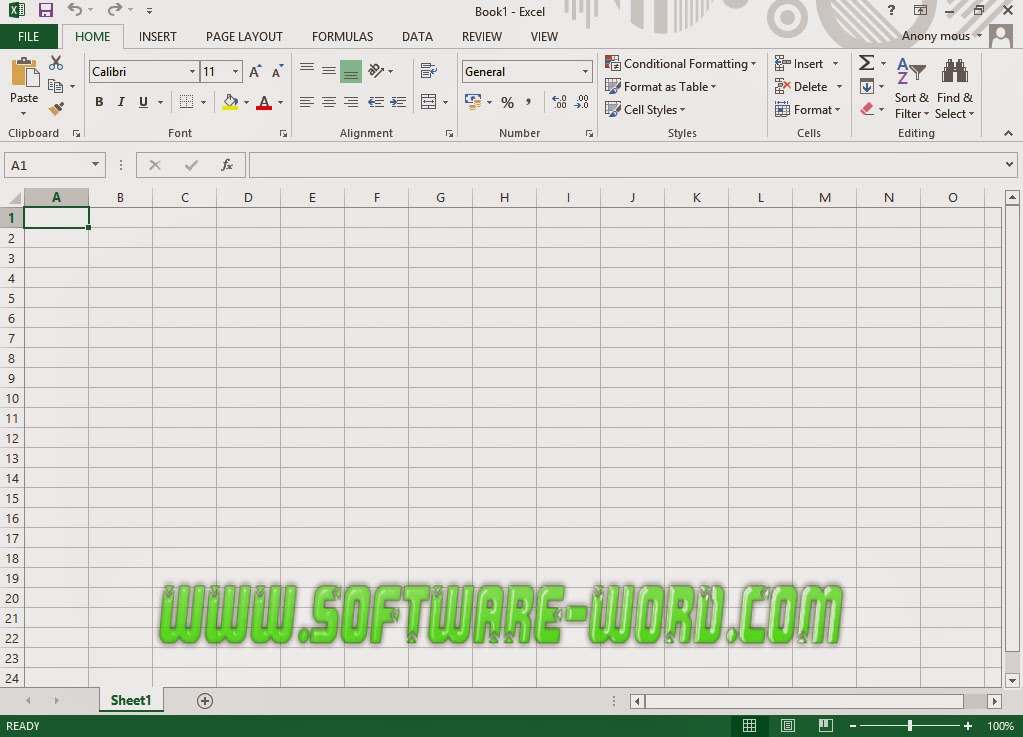Toggle bold formatting
Image resolution: width=1023 pixels, height=737 pixels.
(x=99, y=102)
